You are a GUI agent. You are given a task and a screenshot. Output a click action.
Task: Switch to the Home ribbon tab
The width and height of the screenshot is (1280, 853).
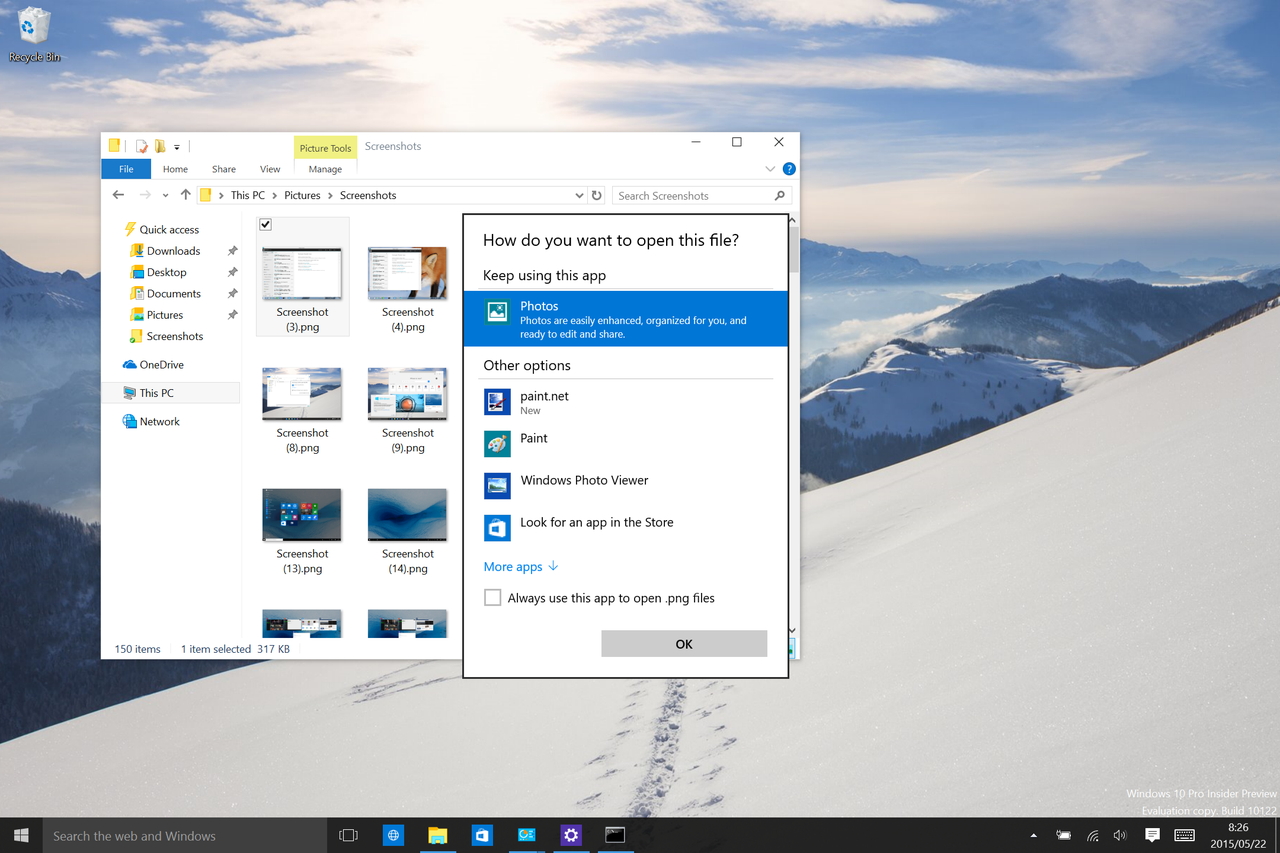(x=175, y=169)
